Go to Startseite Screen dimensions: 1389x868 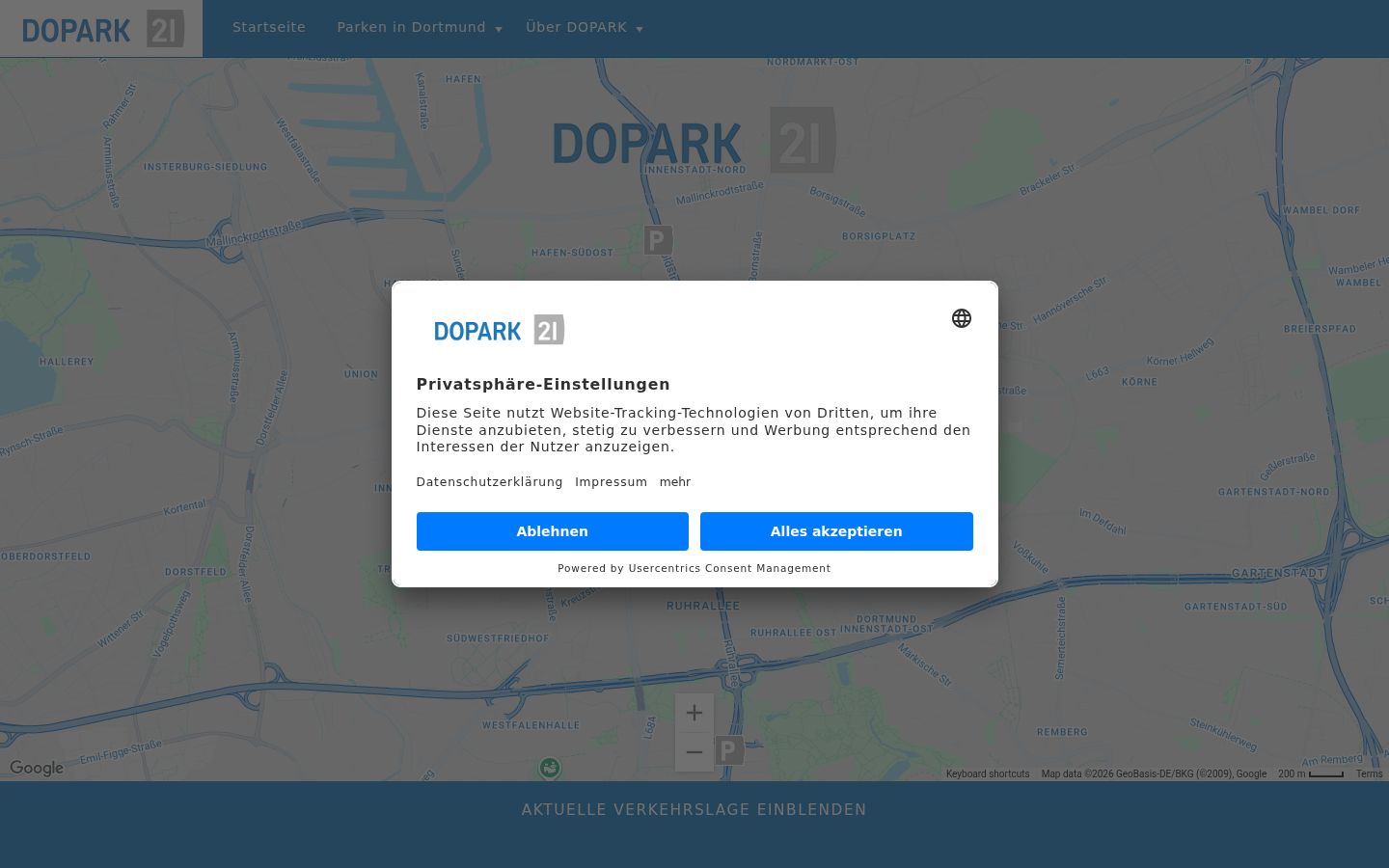[269, 28]
